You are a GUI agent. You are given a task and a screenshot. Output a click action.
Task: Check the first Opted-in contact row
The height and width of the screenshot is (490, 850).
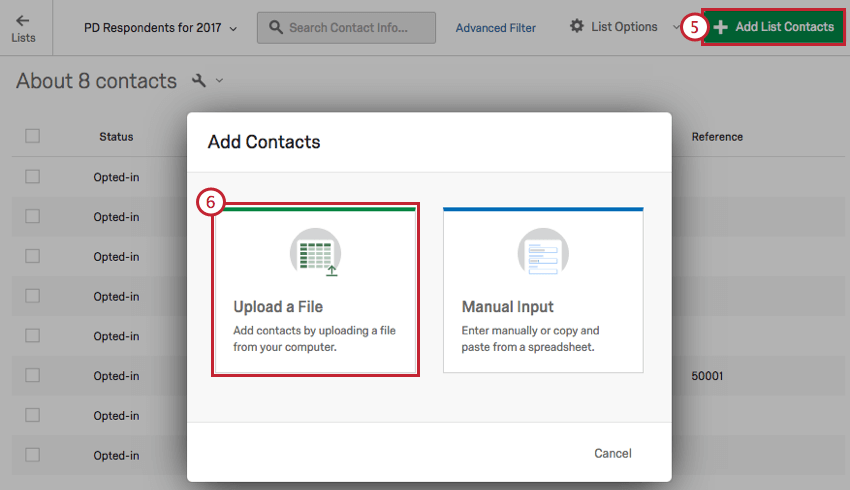[x=33, y=177]
